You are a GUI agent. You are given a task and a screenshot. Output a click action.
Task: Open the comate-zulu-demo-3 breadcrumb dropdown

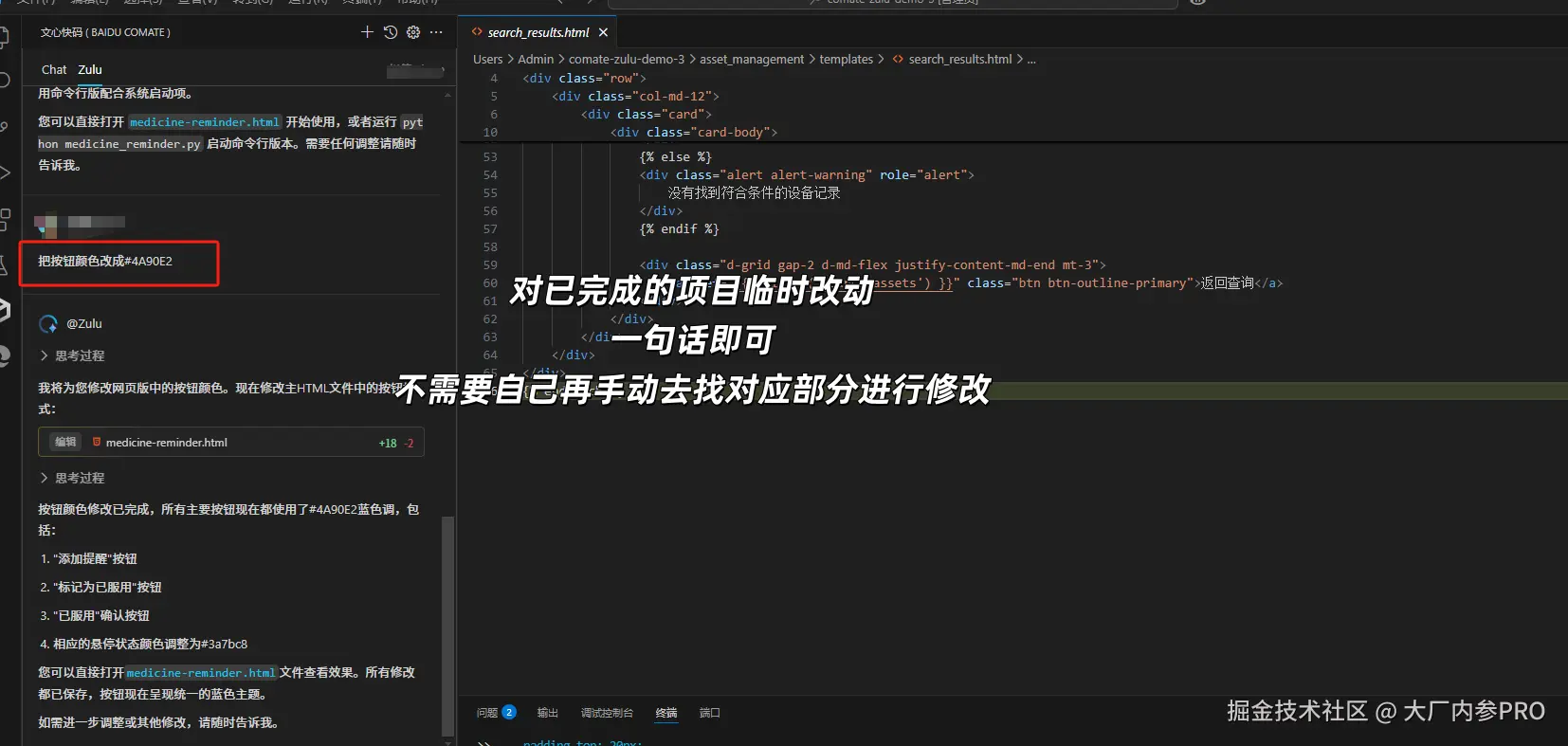[x=627, y=59]
